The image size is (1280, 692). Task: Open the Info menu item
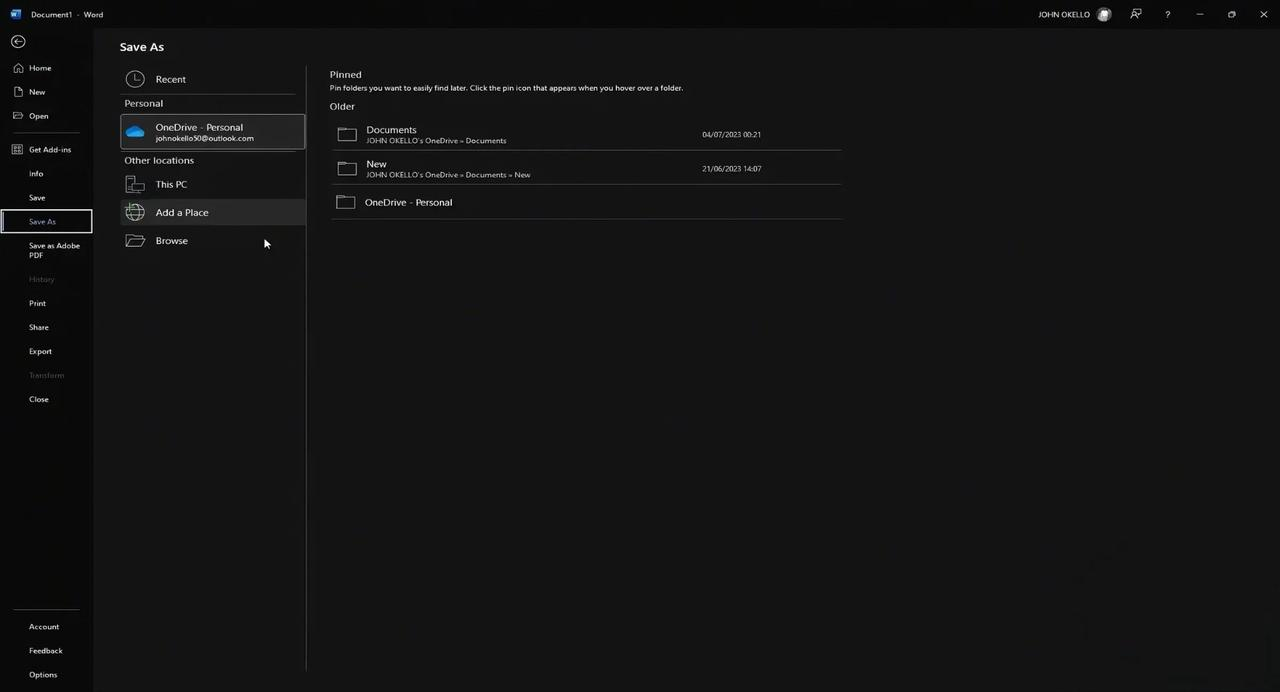click(x=36, y=174)
